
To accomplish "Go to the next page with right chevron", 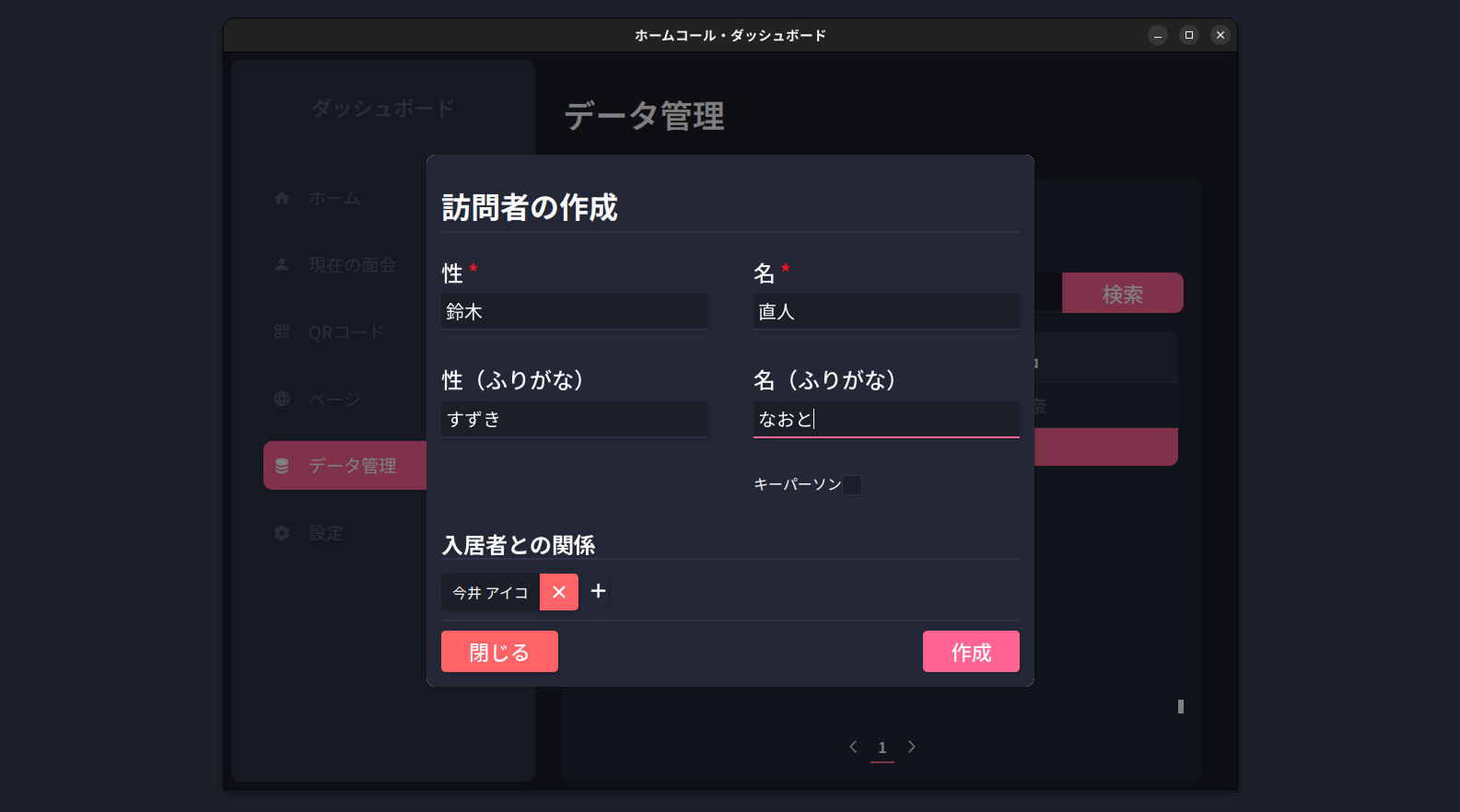I will click(911, 747).
